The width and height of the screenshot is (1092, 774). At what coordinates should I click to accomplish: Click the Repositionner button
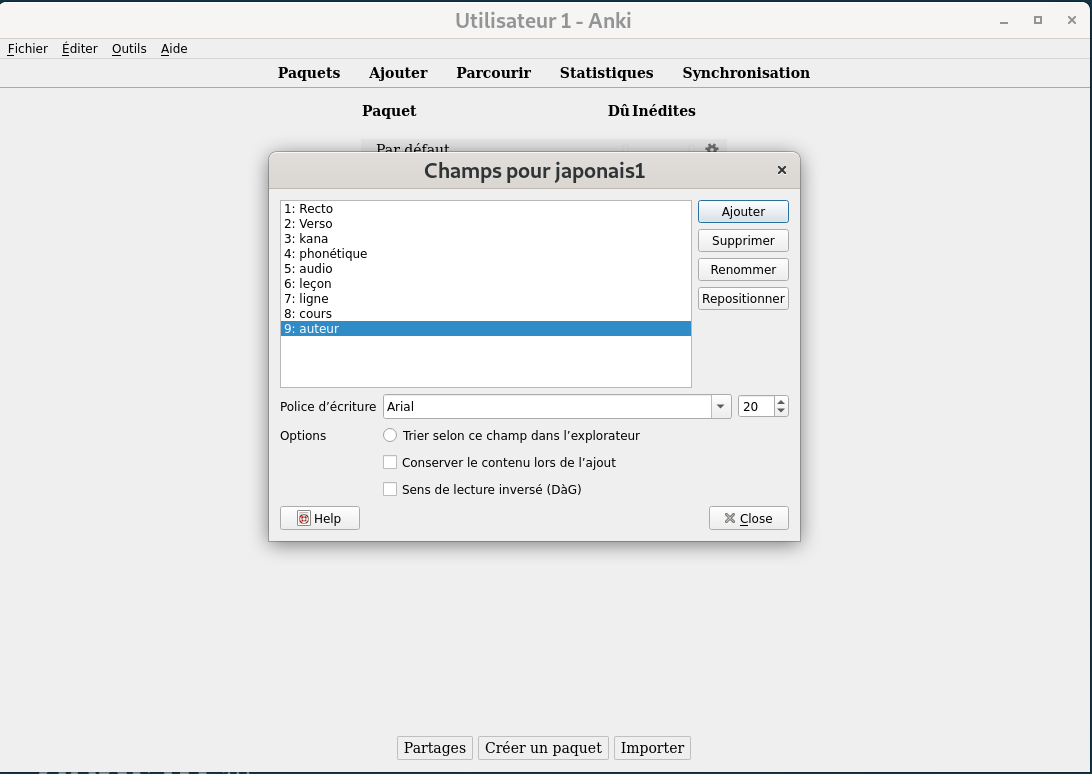point(743,299)
